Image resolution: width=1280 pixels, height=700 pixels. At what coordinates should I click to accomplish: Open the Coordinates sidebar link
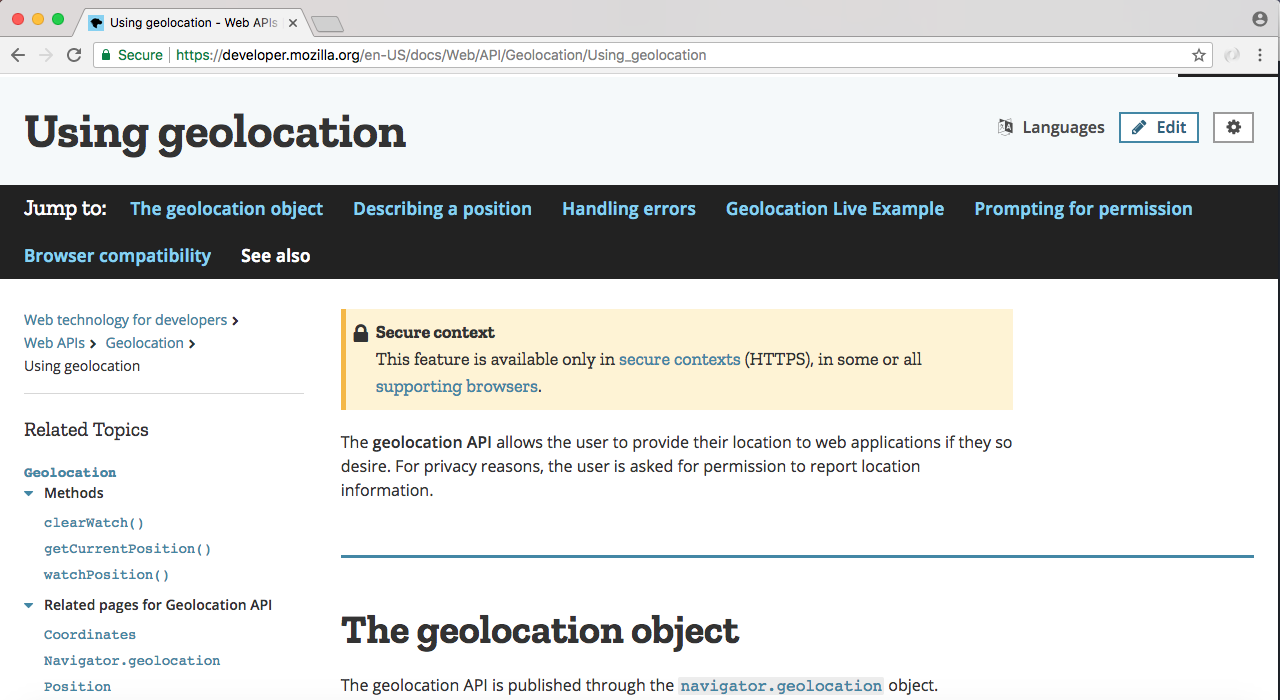pos(90,635)
